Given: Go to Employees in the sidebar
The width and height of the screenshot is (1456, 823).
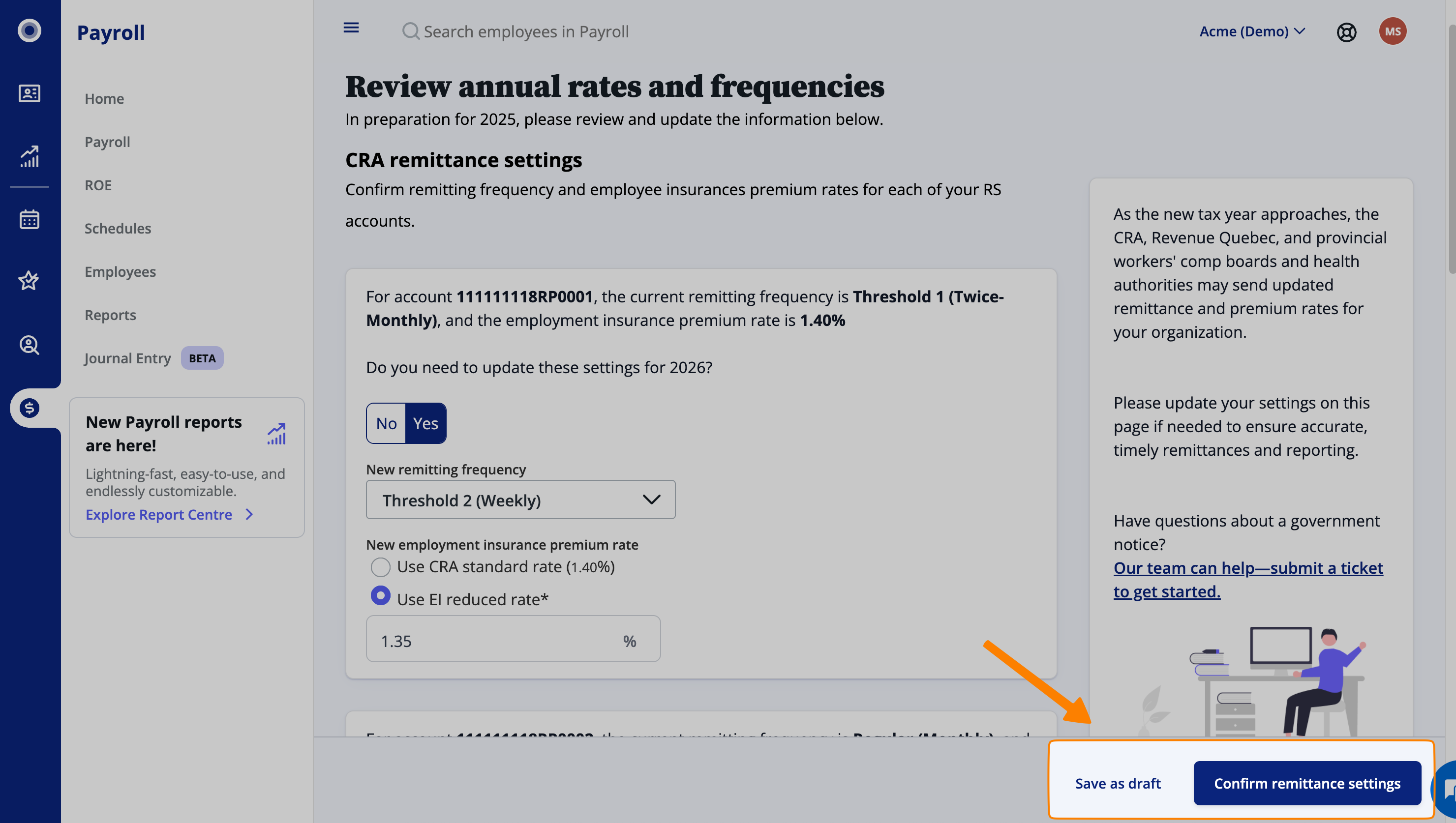Looking at the screenshot, I should coord(120,272).
